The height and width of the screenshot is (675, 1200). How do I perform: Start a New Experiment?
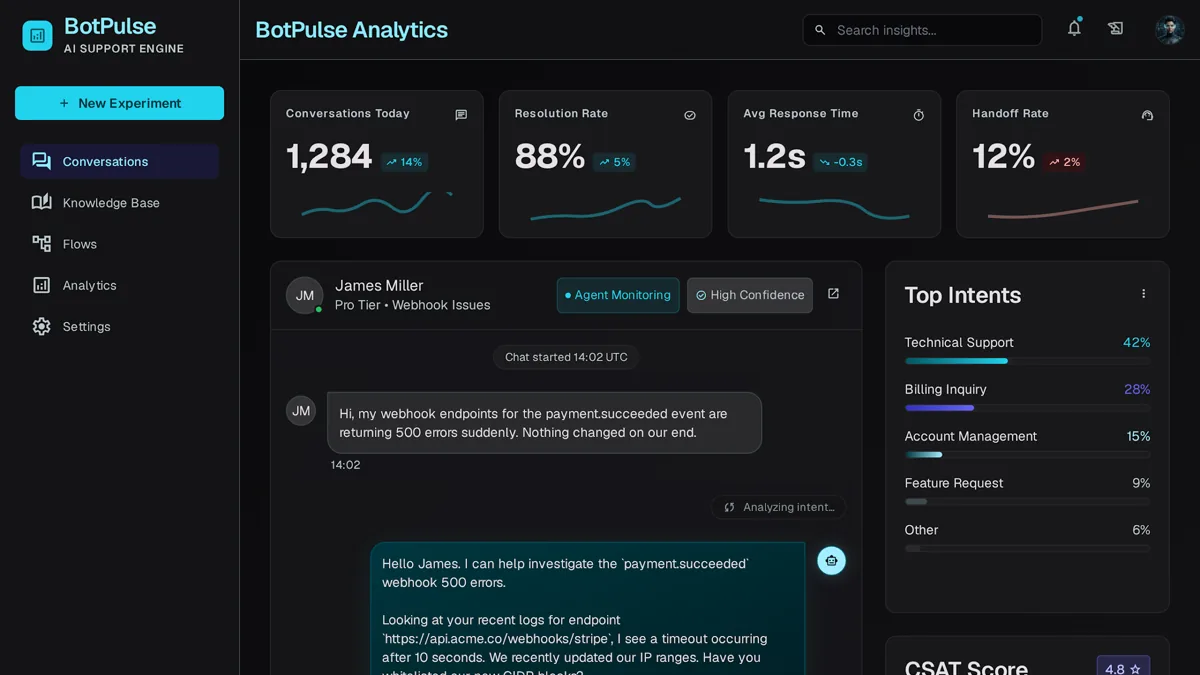click(119, 103)
